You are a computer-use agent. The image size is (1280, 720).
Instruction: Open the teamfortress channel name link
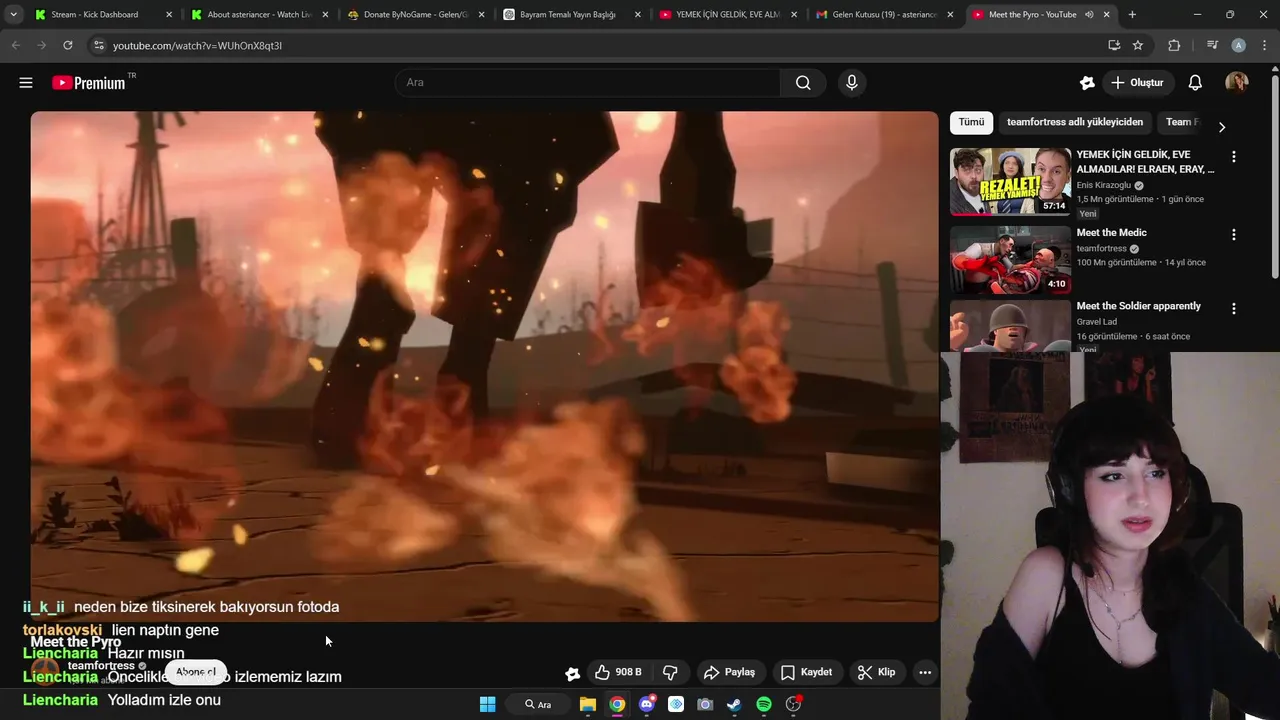[101, 666]
